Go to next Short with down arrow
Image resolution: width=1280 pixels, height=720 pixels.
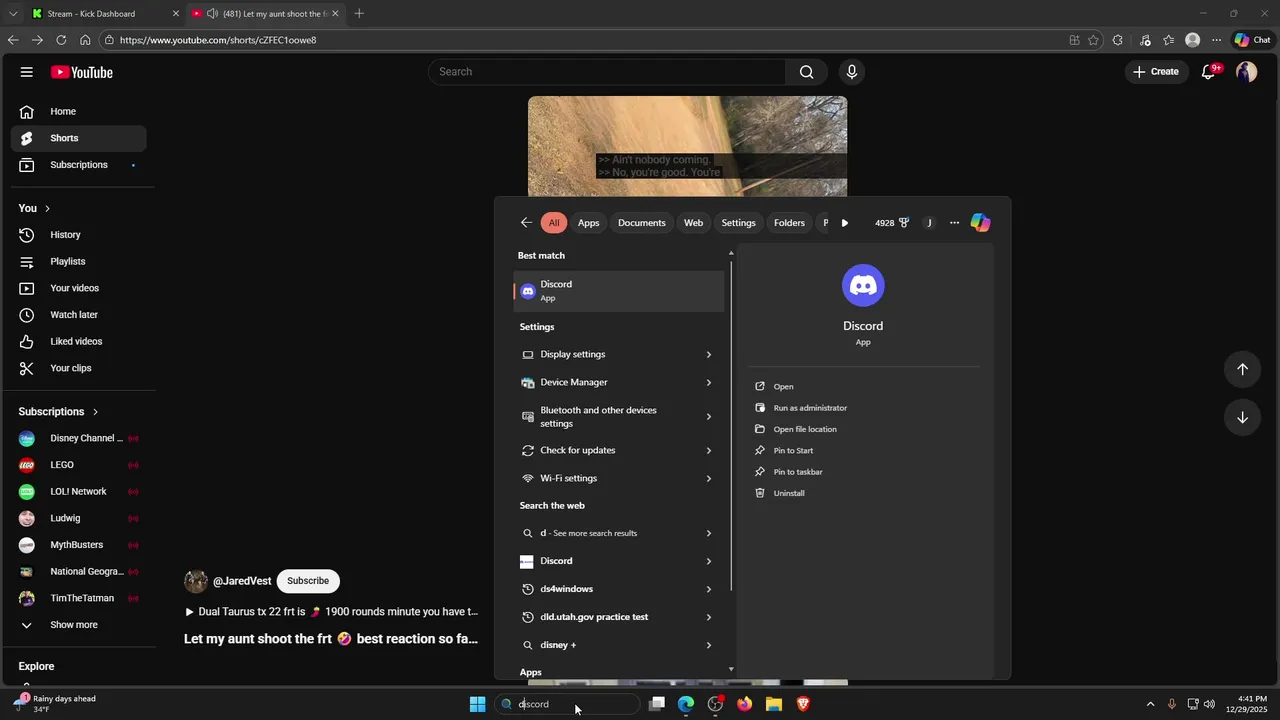coord(1242,417)
